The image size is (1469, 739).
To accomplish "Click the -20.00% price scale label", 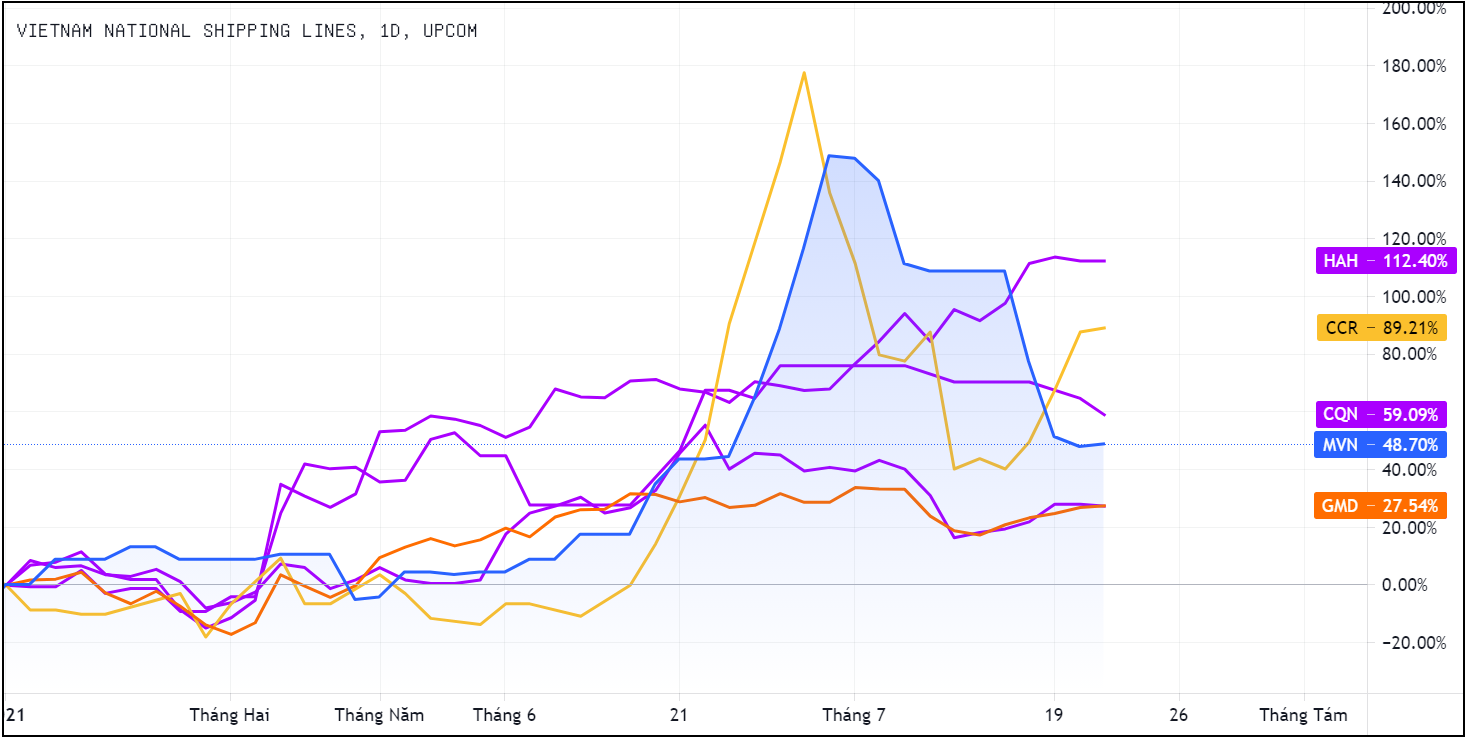I will pos(1413,642).
